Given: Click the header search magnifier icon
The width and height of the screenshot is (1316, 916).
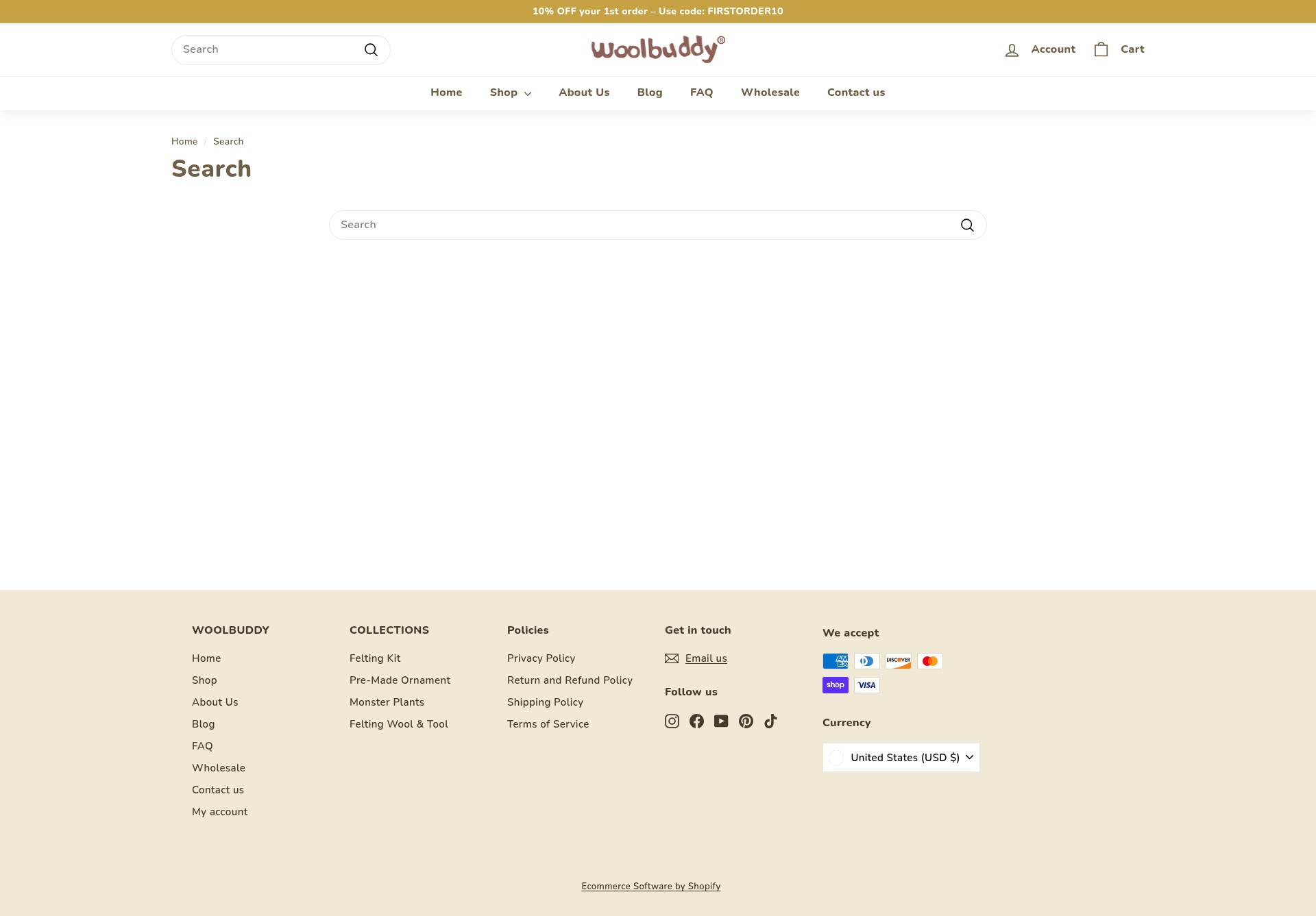Looking at the screenshot, I should (371, 50).
